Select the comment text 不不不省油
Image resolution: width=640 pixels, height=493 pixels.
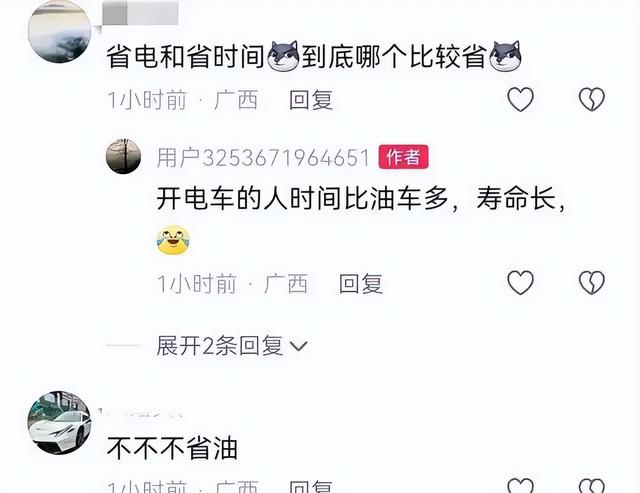pos(173,448)
